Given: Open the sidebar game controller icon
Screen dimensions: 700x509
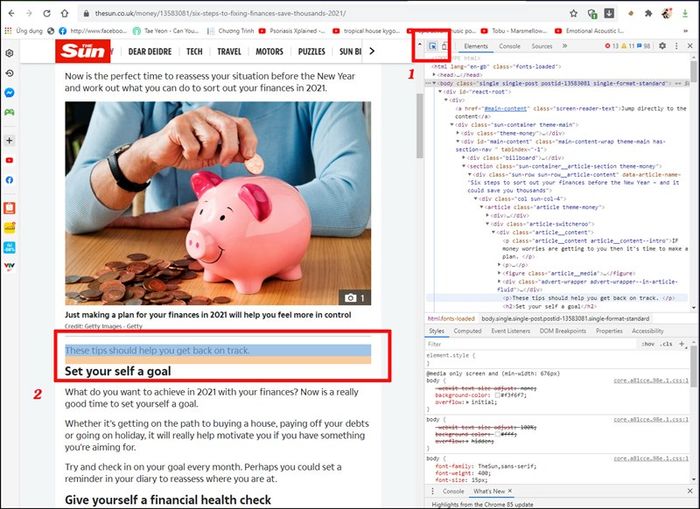Looking at the screenshot, I should click(x=9, y=112).
